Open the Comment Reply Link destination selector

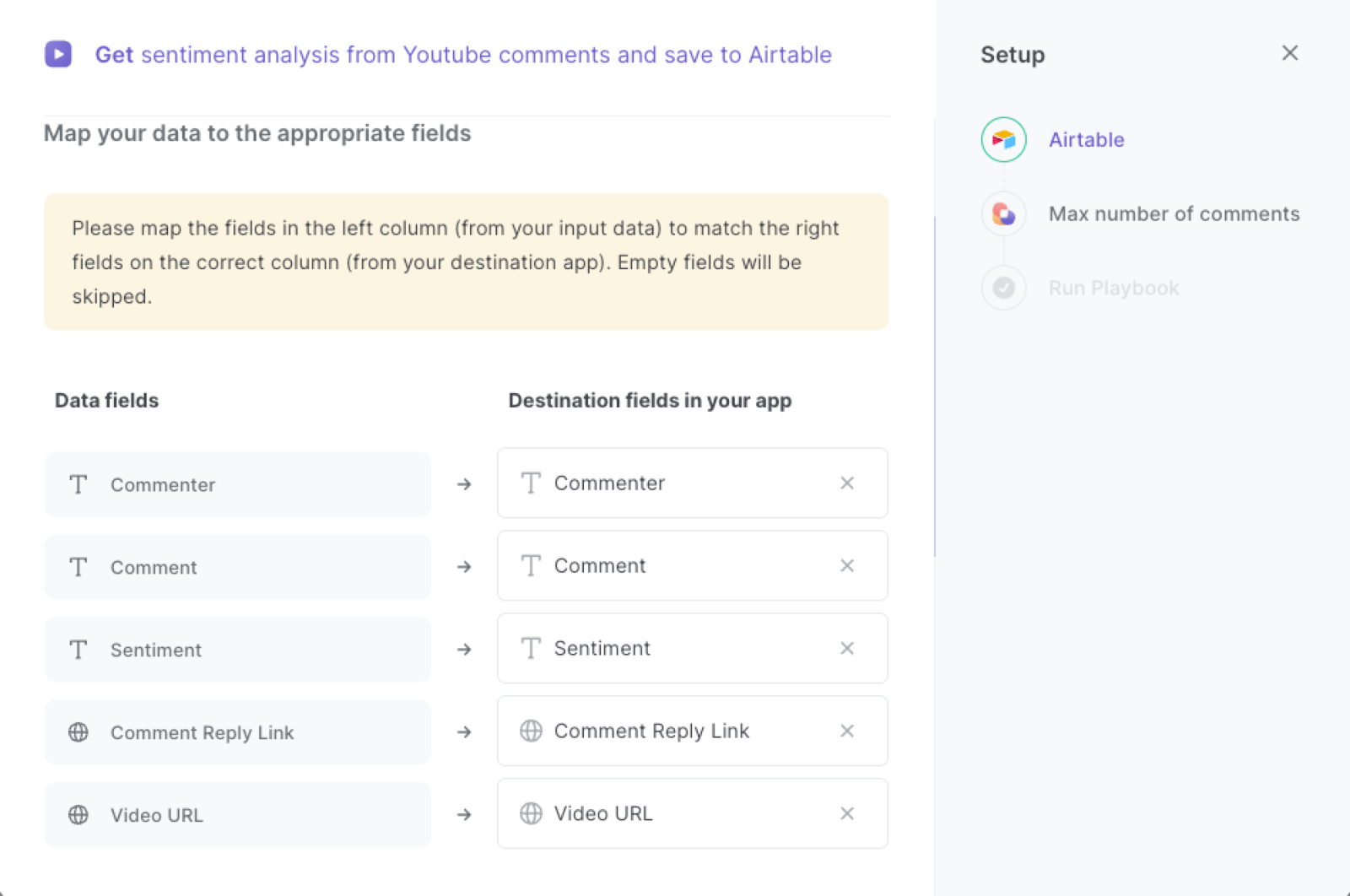(x=692, y=731)
